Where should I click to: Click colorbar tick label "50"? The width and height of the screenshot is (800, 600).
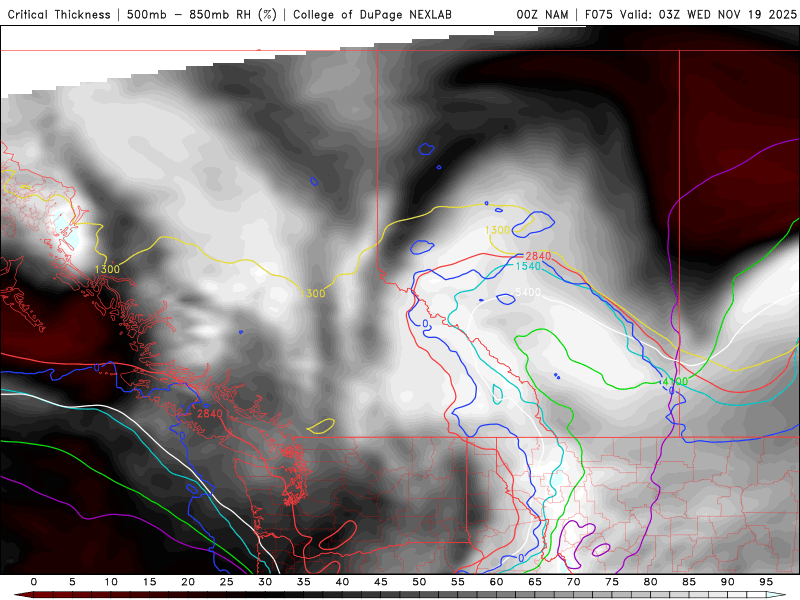tap(419, 582)
